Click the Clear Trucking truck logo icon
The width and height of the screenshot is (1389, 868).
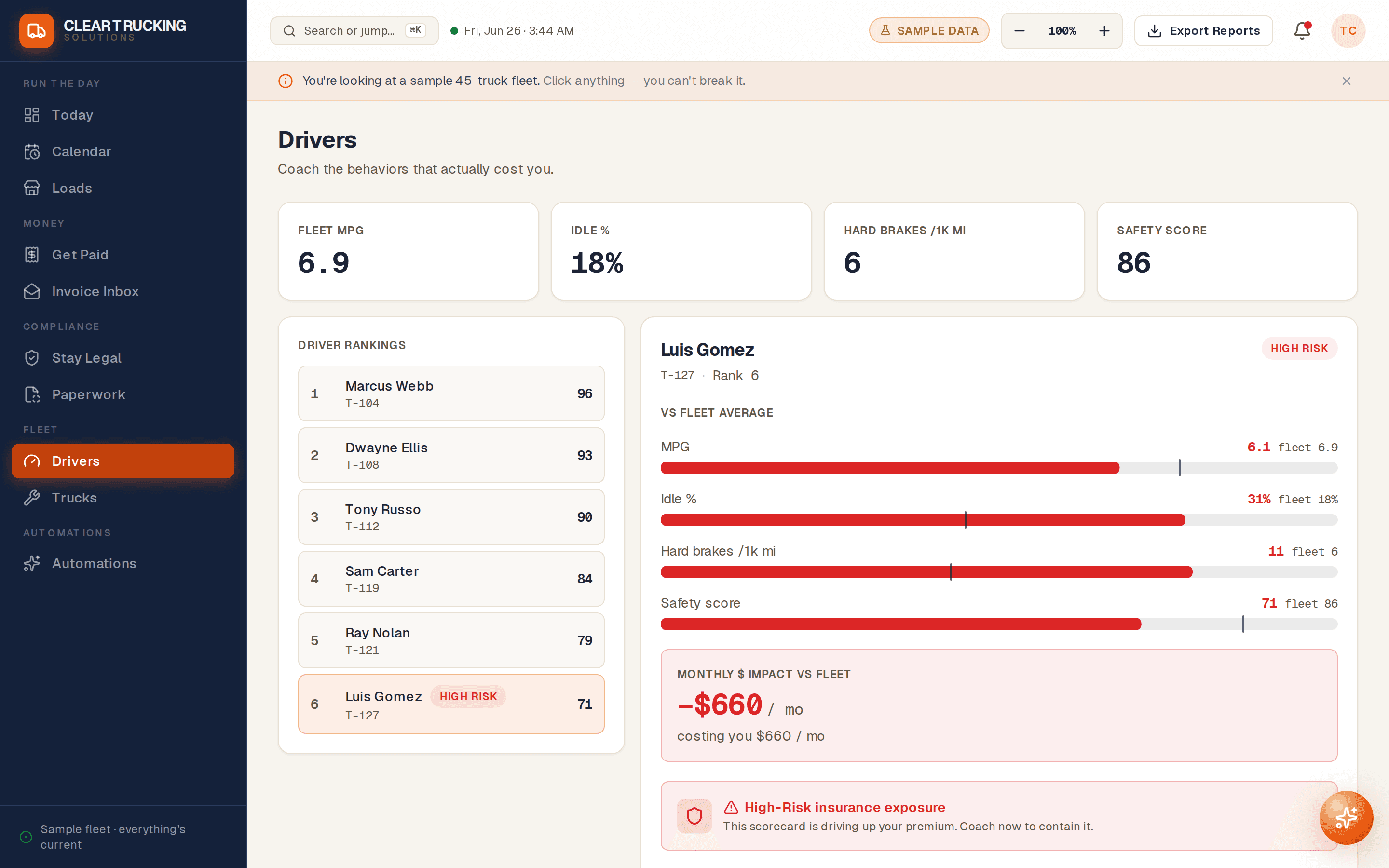pos(36,31)
